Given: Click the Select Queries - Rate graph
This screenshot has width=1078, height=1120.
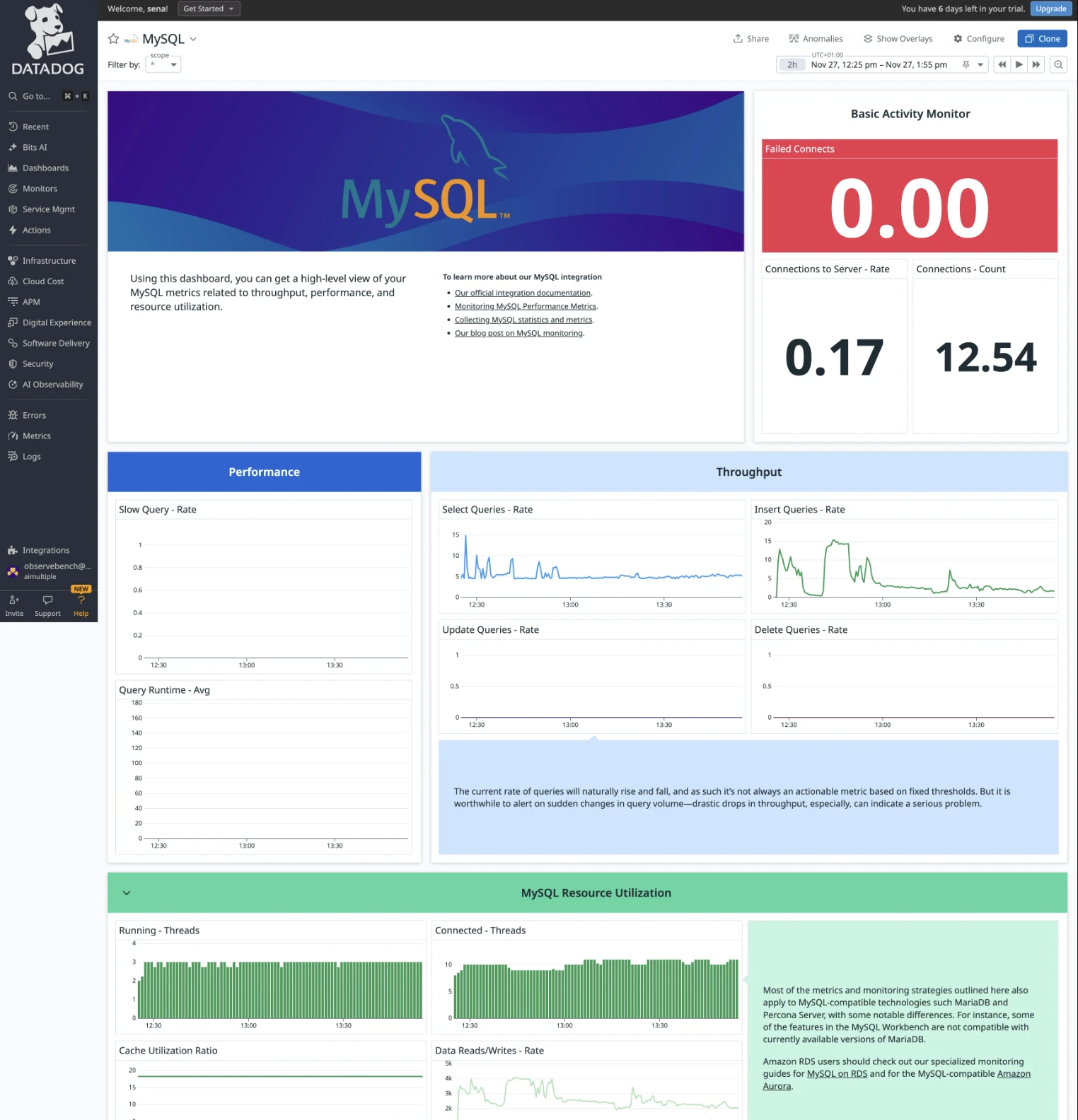Looking at the screenshot, I should [x=591, y=566].
